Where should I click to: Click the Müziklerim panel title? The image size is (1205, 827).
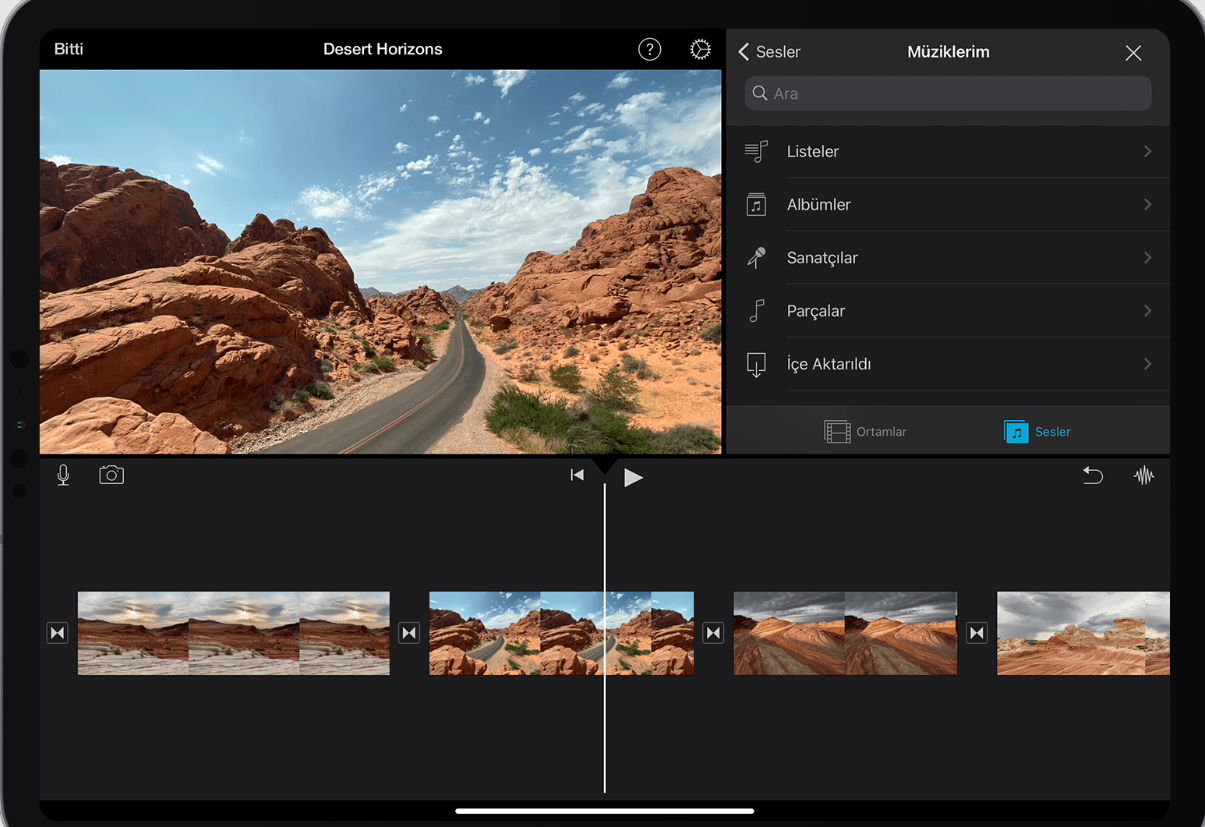click(948, 52)
